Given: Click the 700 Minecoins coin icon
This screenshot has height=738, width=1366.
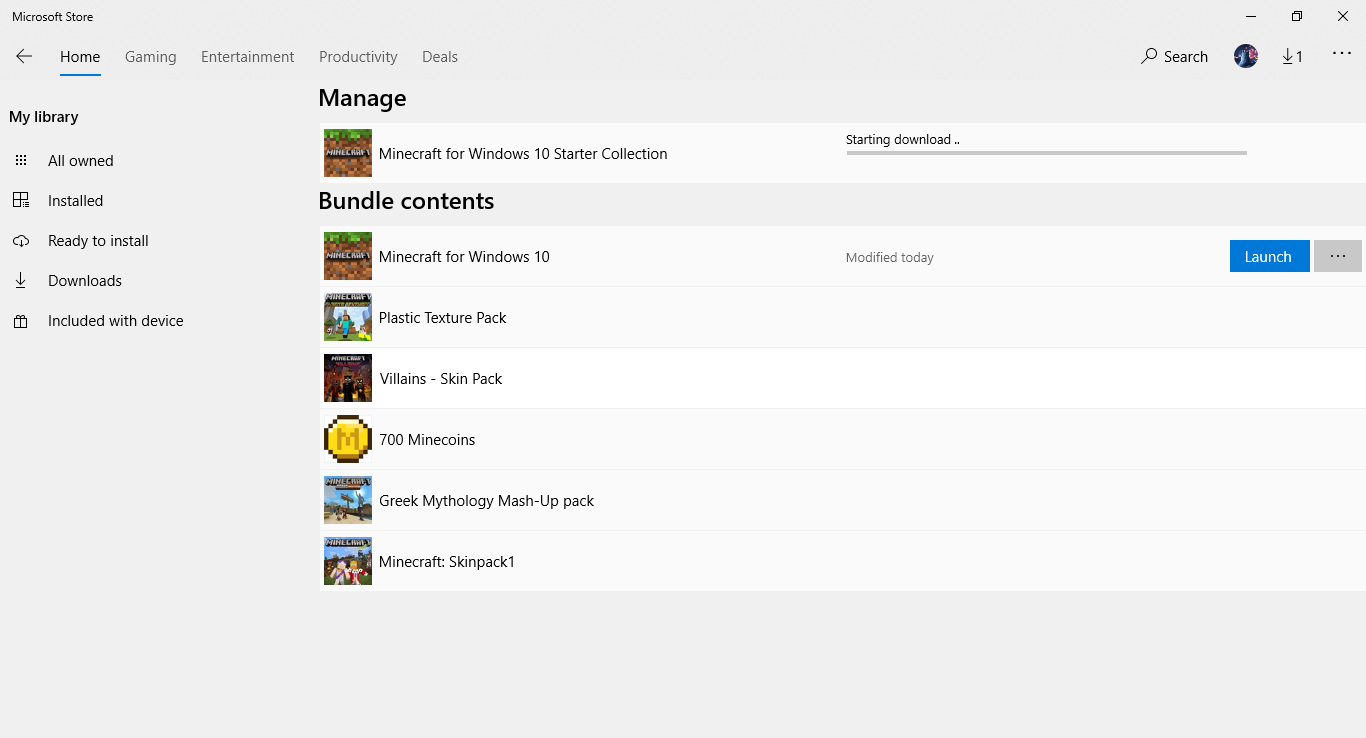Looking at the screenshot, I should 348,439.
